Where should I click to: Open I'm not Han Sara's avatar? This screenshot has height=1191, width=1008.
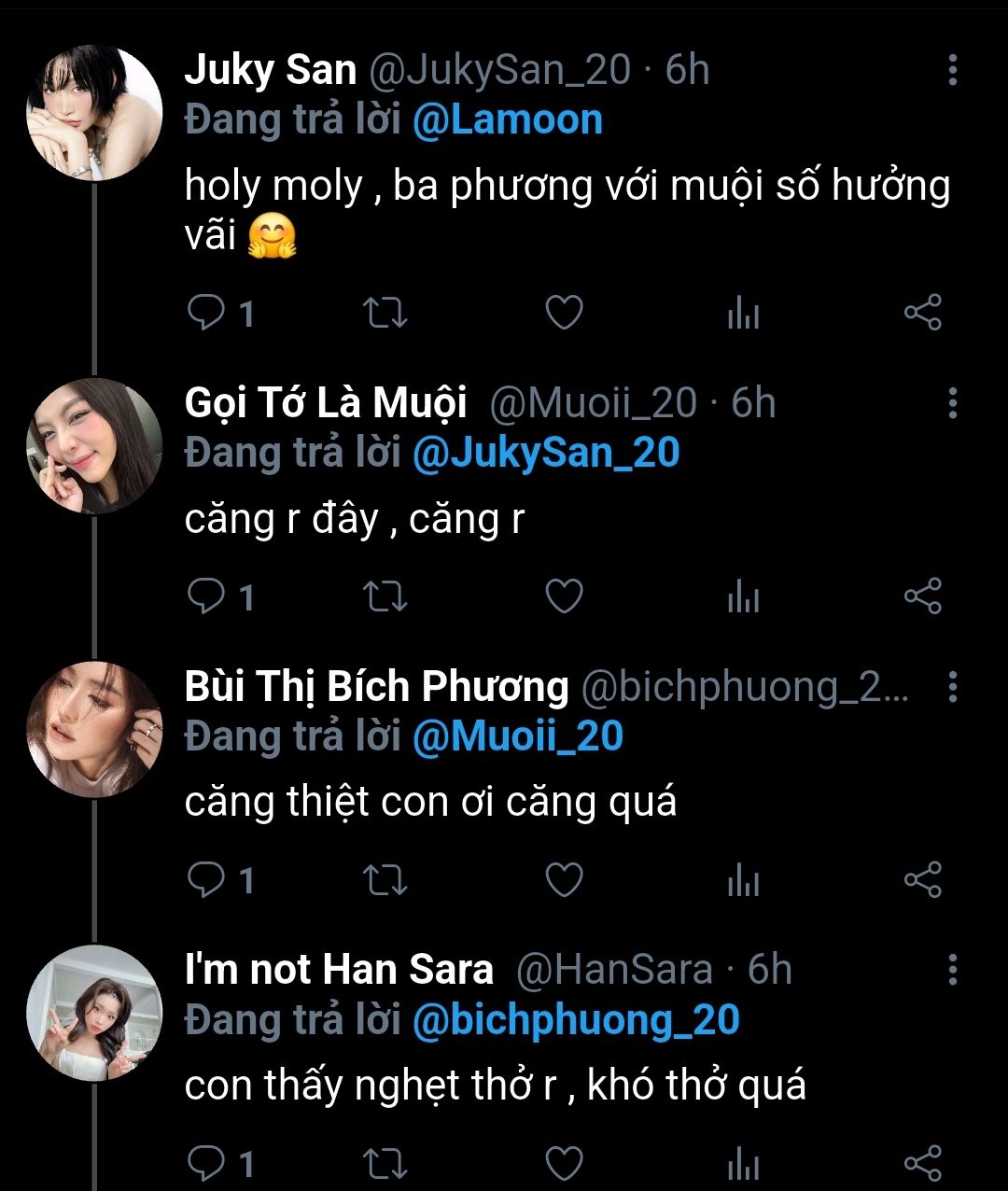(94, 1013)
